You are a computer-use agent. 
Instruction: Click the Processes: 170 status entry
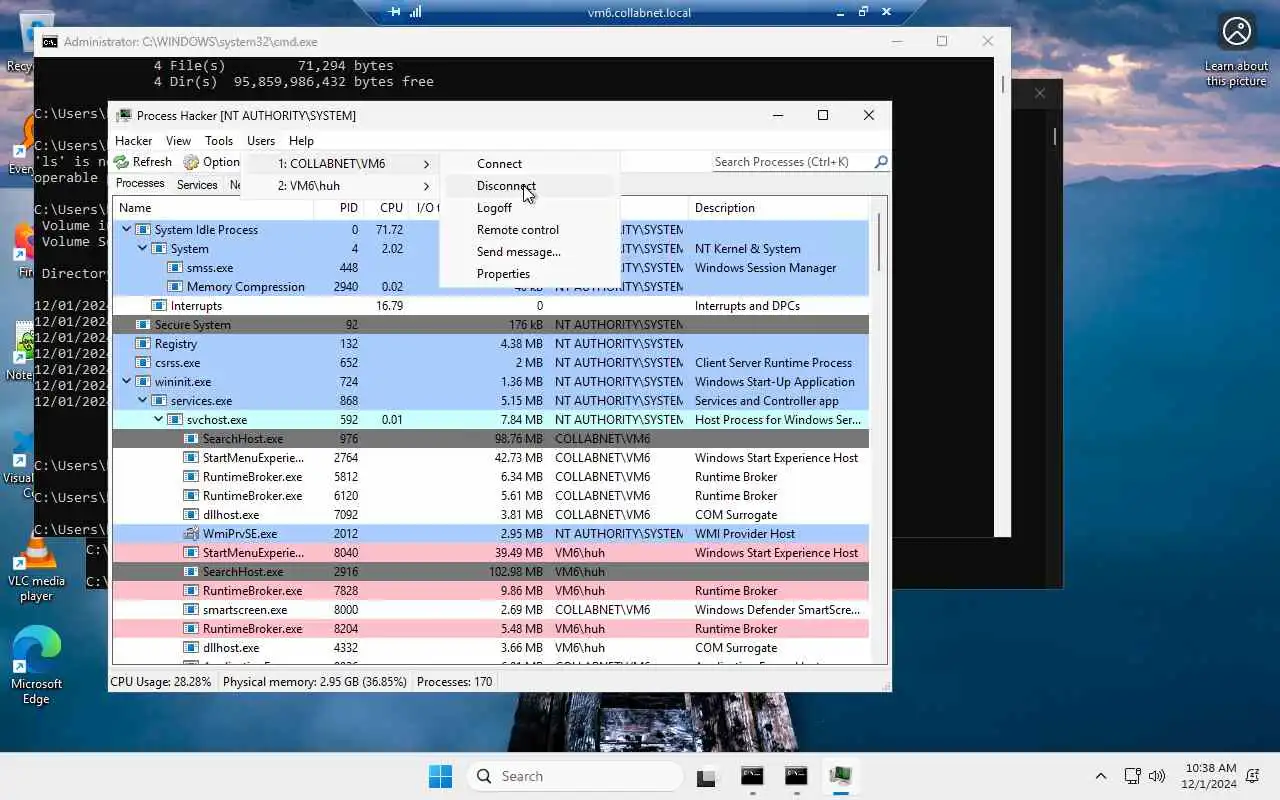tap(455, 682)
